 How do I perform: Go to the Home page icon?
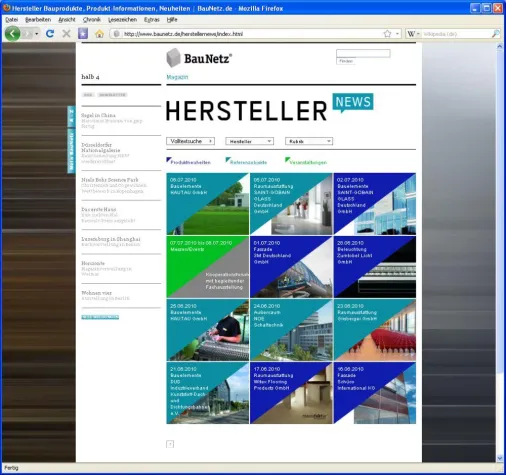point(99,34)
